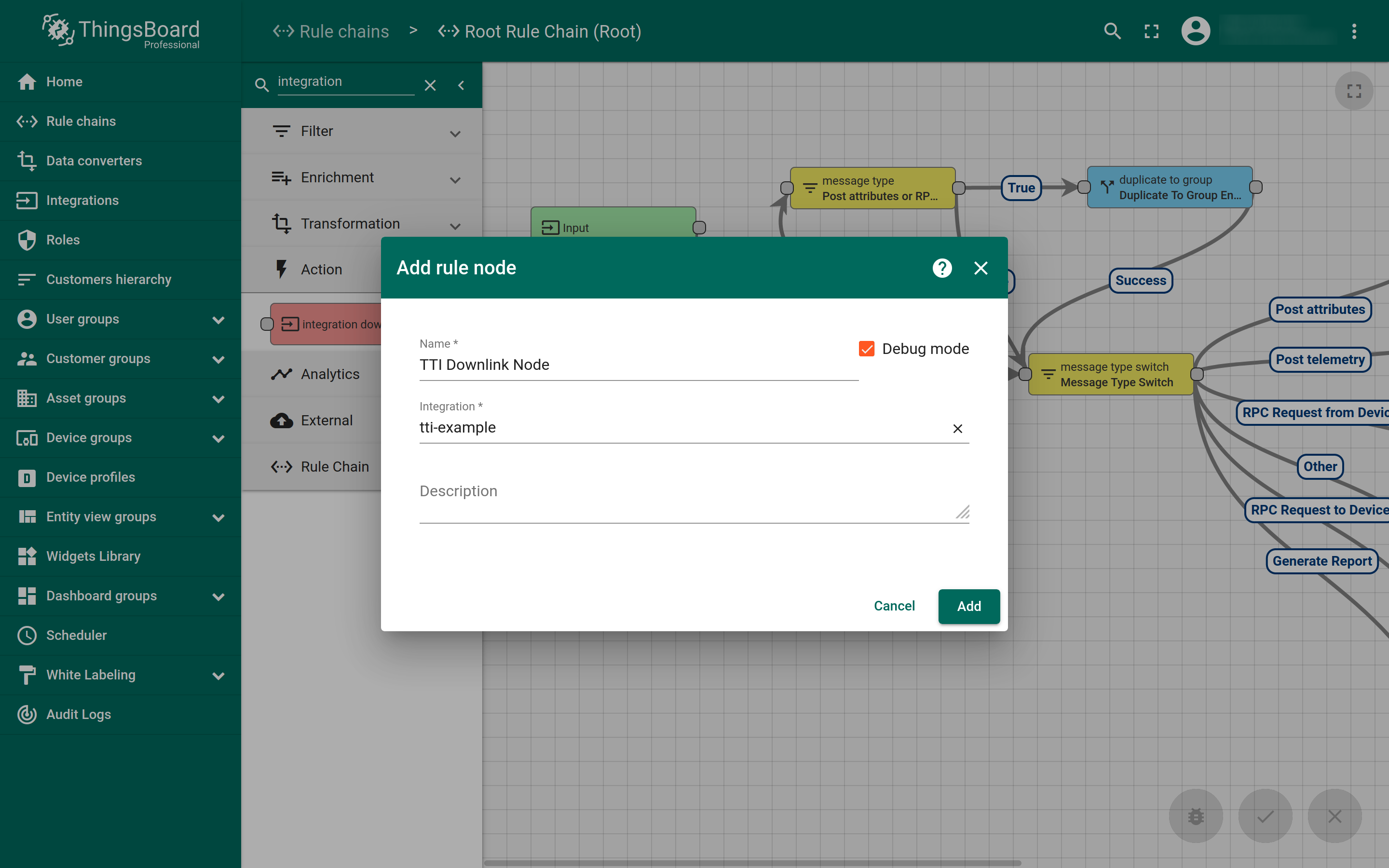Click the TTI Downlink Node name input field
Viewport: 1389px width, 868px height.
tap(638, 364)
